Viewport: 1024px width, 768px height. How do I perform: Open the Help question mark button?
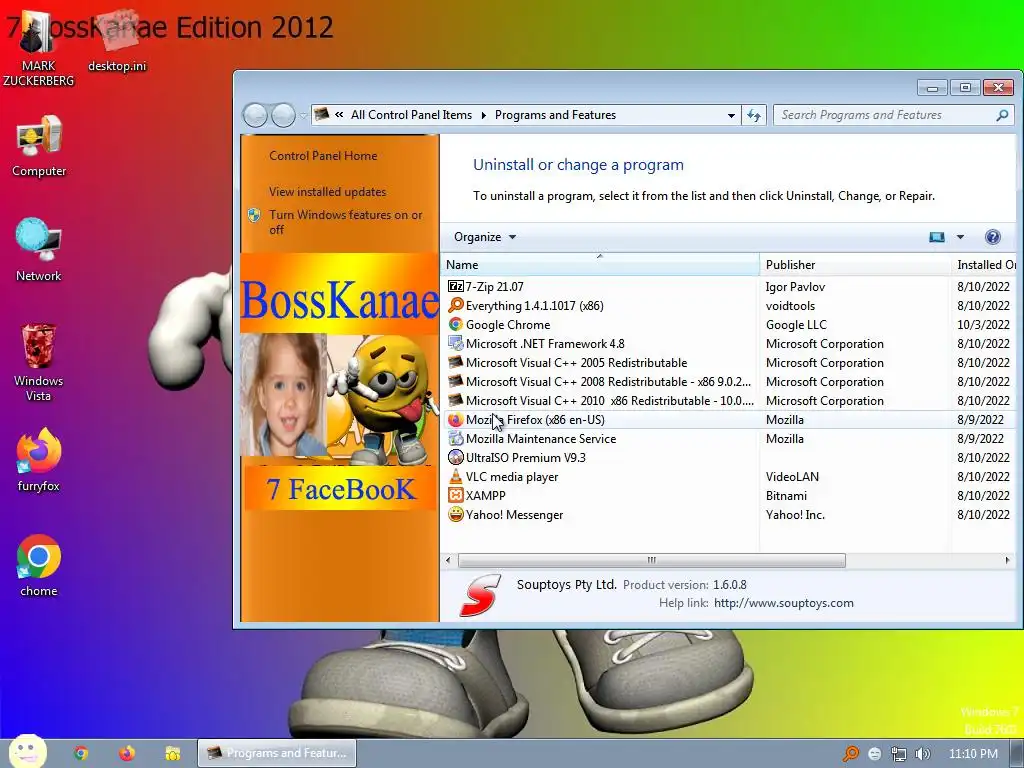tap(992, 237)
